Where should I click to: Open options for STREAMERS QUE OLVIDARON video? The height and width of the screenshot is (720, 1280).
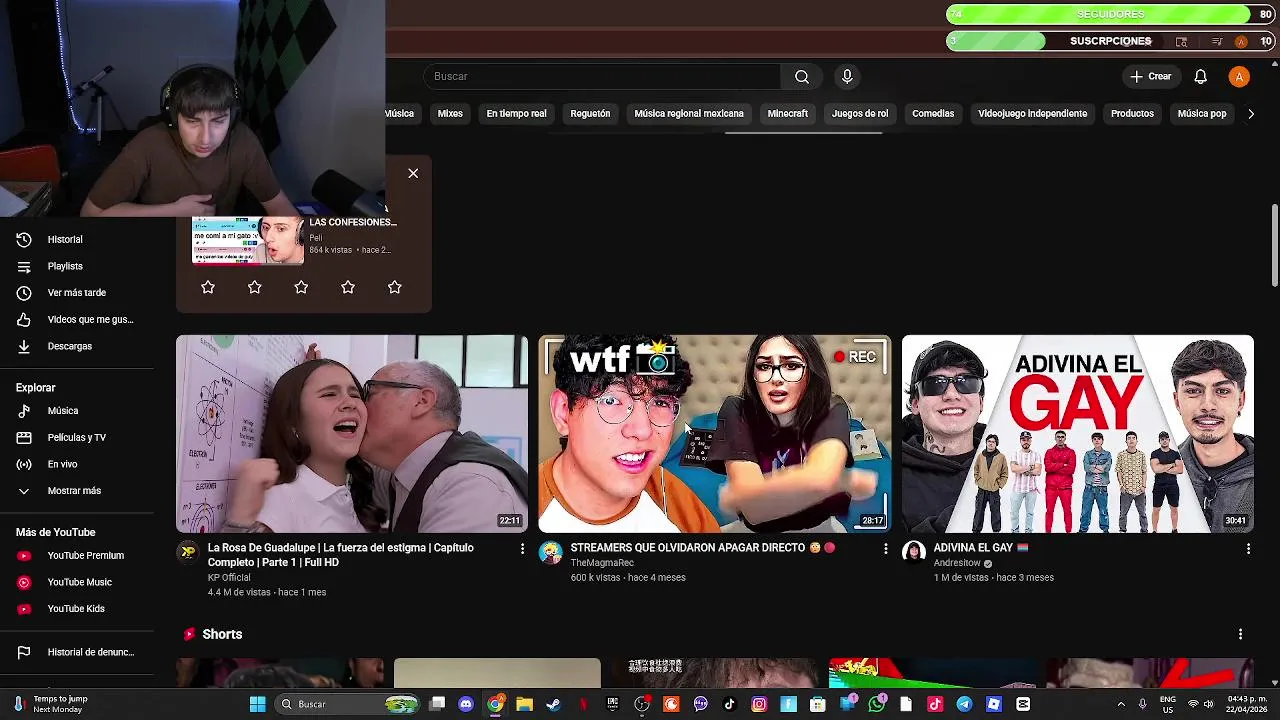885,549
